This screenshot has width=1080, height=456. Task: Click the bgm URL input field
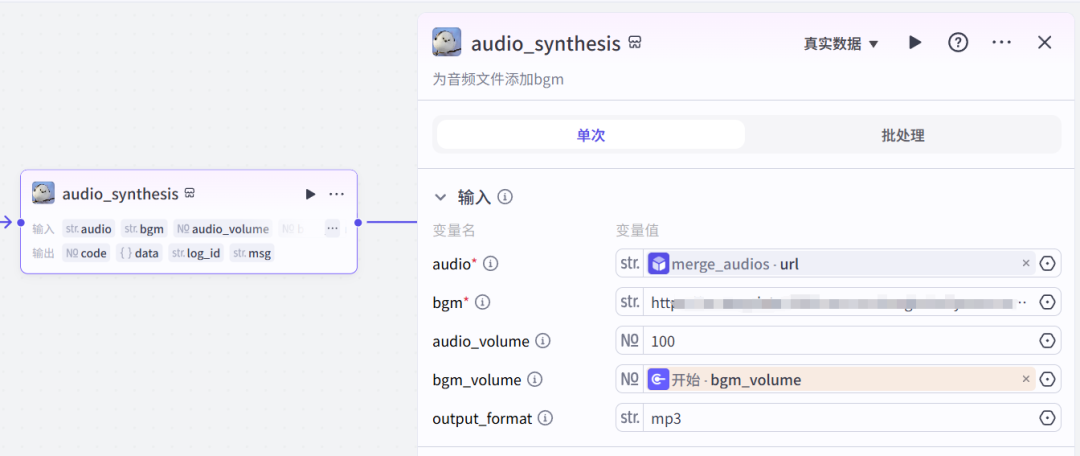835,302
